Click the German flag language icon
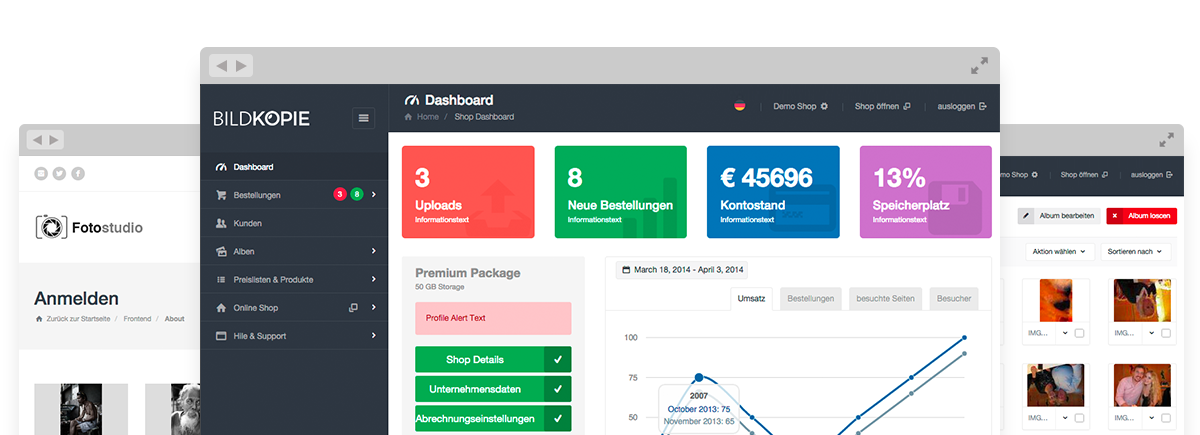1200x435 pixels. pos(739,106)
